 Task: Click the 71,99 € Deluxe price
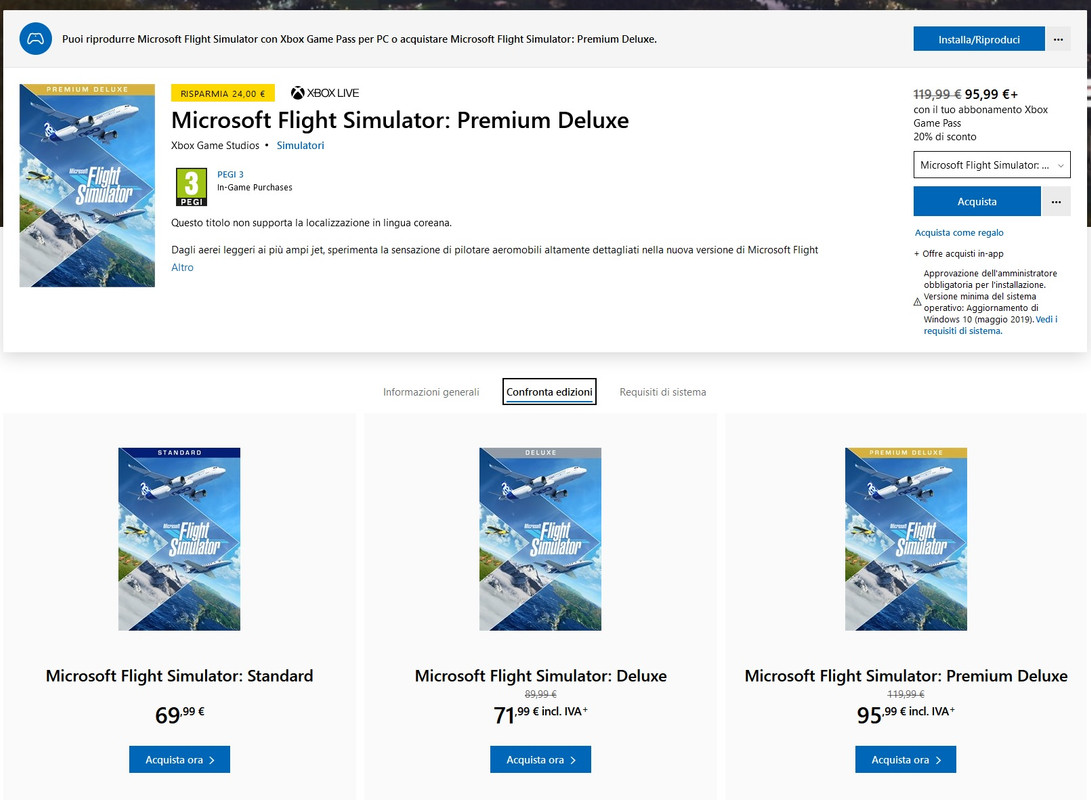pyautogui.click(x=541, y=714)
